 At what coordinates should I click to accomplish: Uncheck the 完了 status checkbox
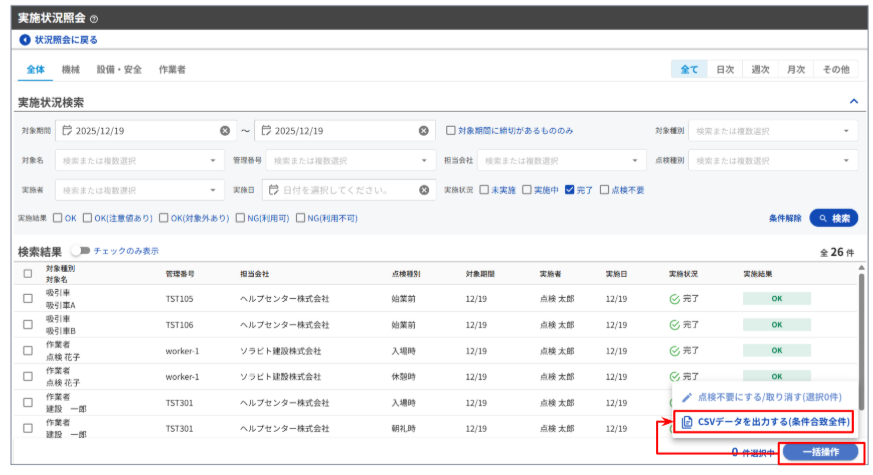tap(570, 190)
